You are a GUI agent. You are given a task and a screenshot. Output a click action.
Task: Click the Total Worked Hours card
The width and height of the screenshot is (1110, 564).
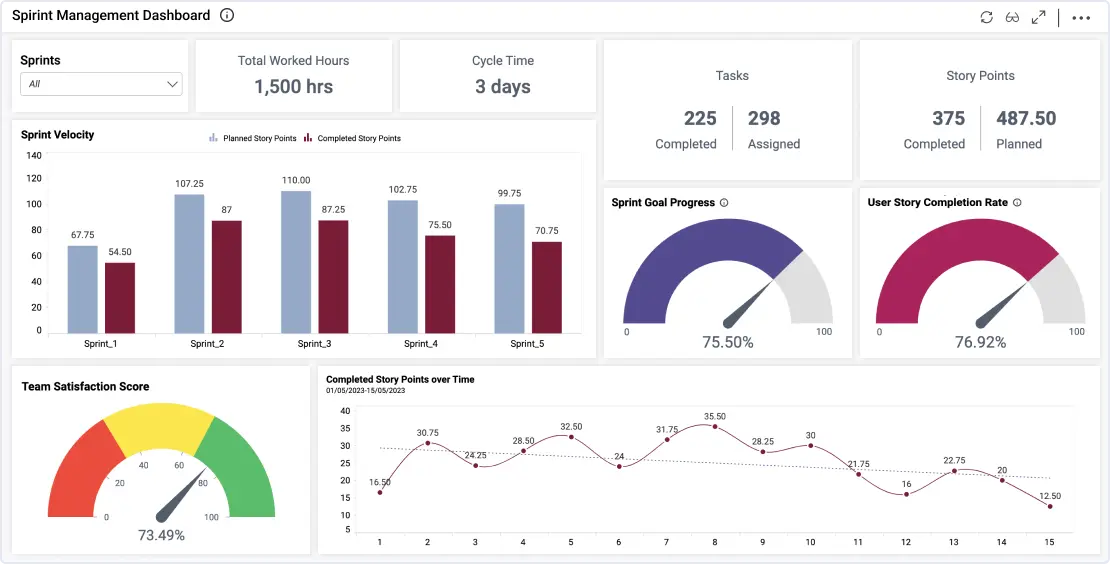294,76
